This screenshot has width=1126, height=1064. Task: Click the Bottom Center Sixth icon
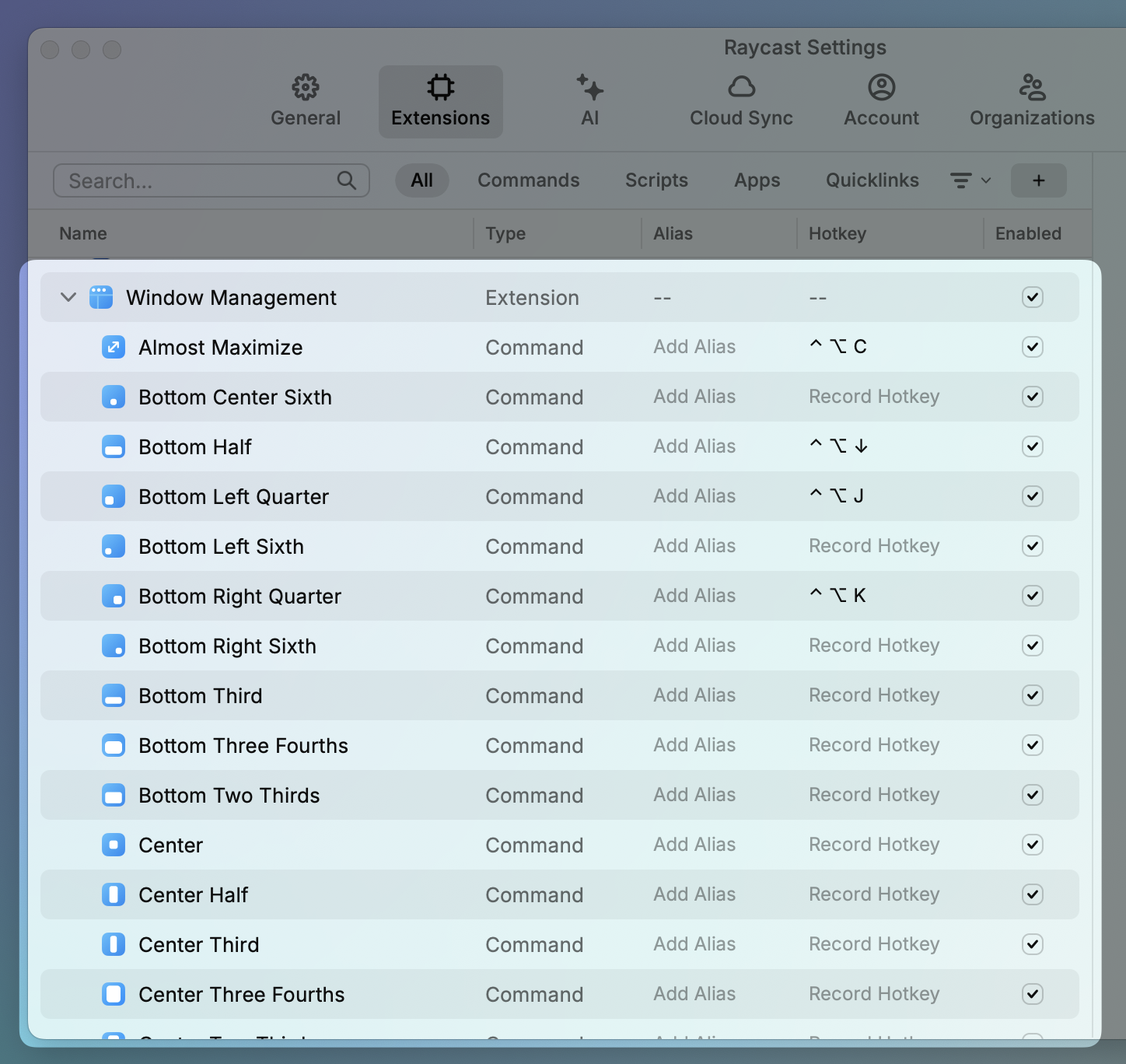coord(114,397)
